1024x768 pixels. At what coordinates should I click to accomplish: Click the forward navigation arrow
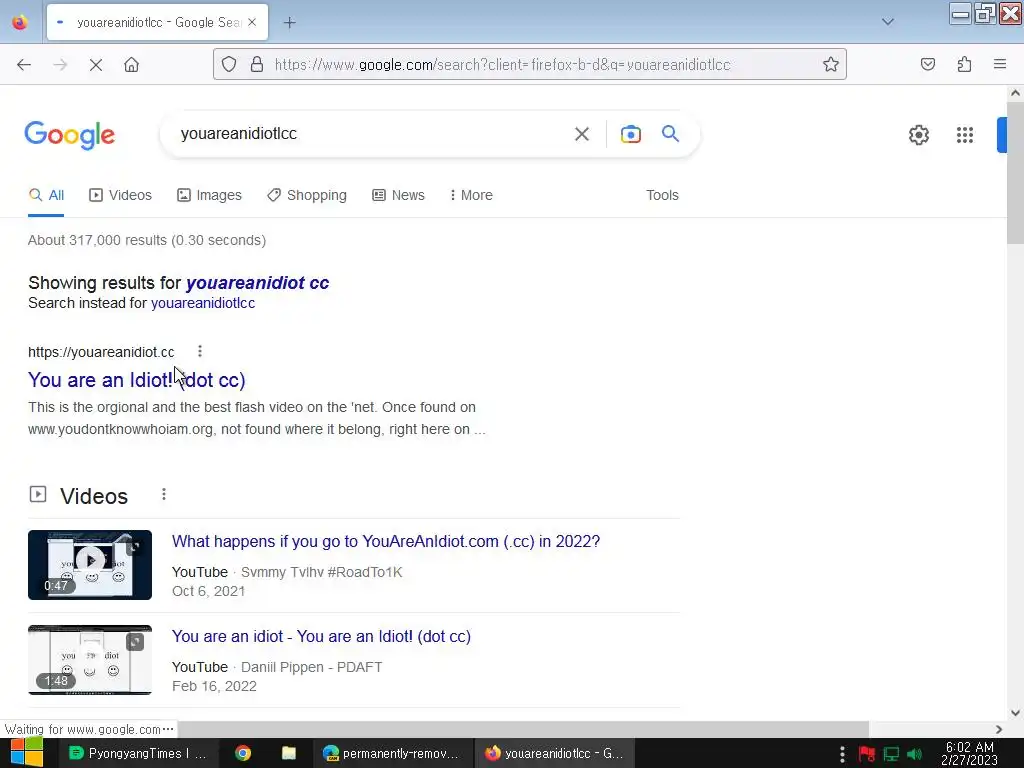[60, 65]
